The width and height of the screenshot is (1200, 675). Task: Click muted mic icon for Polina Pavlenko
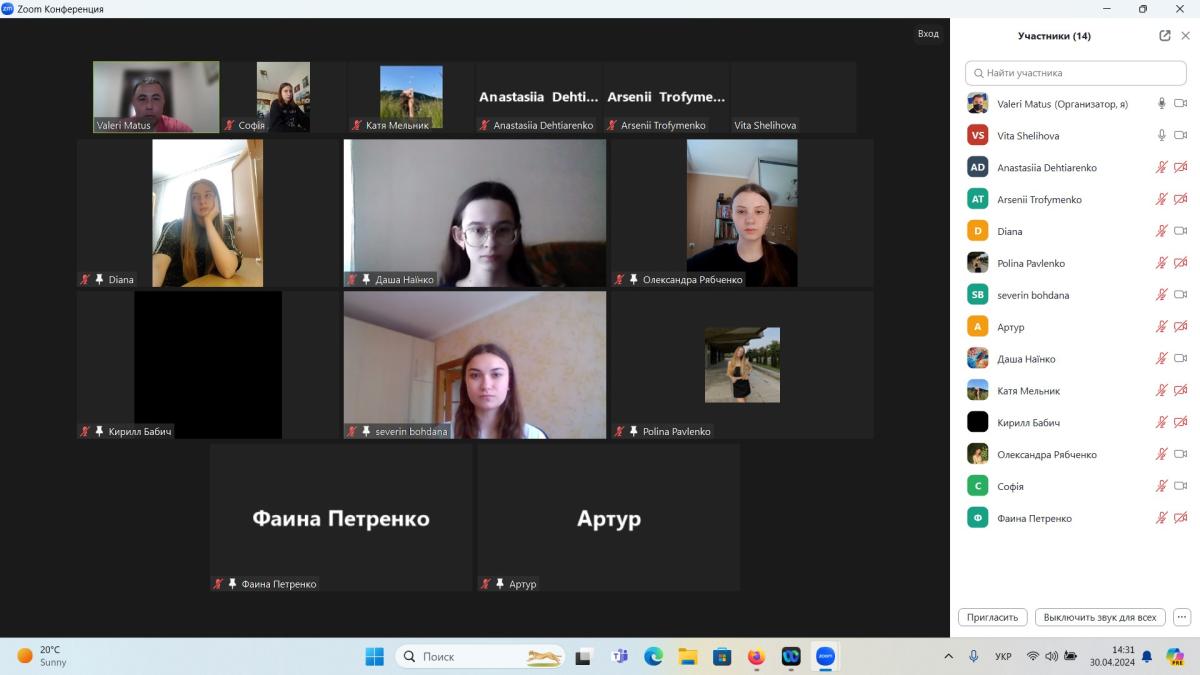pyautogui.click(x=1161, y=263)
